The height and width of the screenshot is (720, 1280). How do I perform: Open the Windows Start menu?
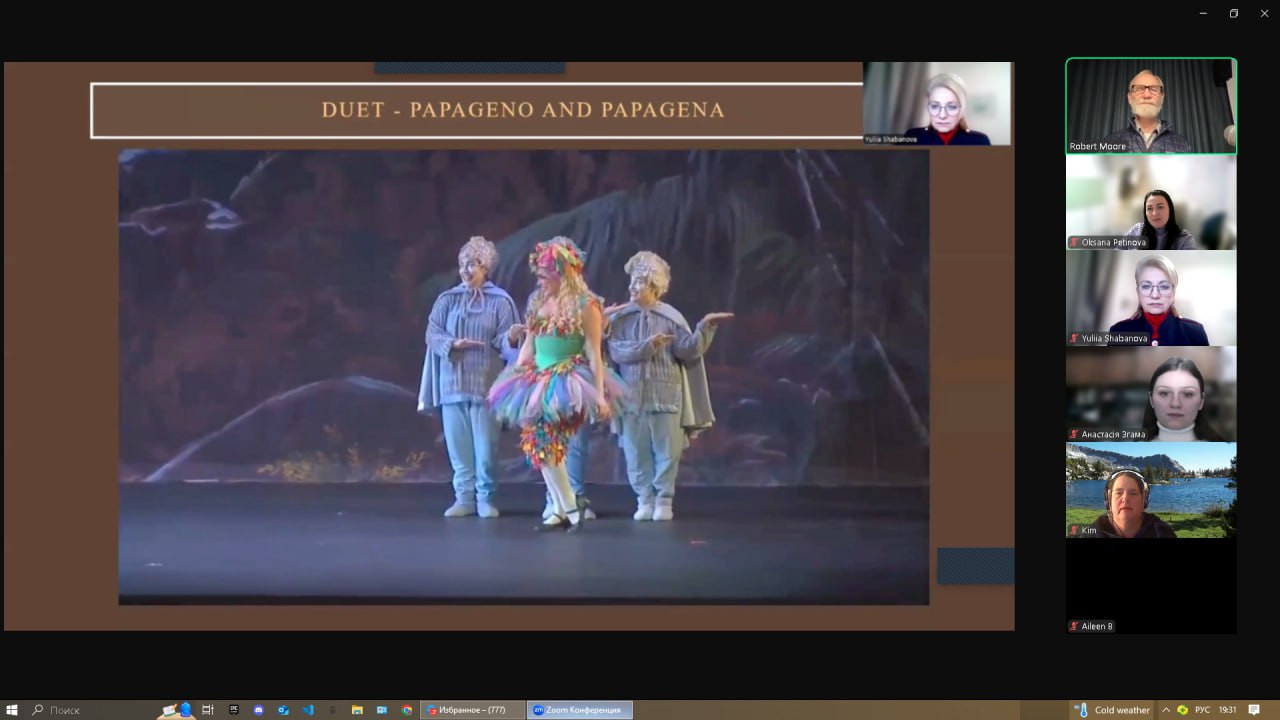pyautogui.click(x=12, y=710)
